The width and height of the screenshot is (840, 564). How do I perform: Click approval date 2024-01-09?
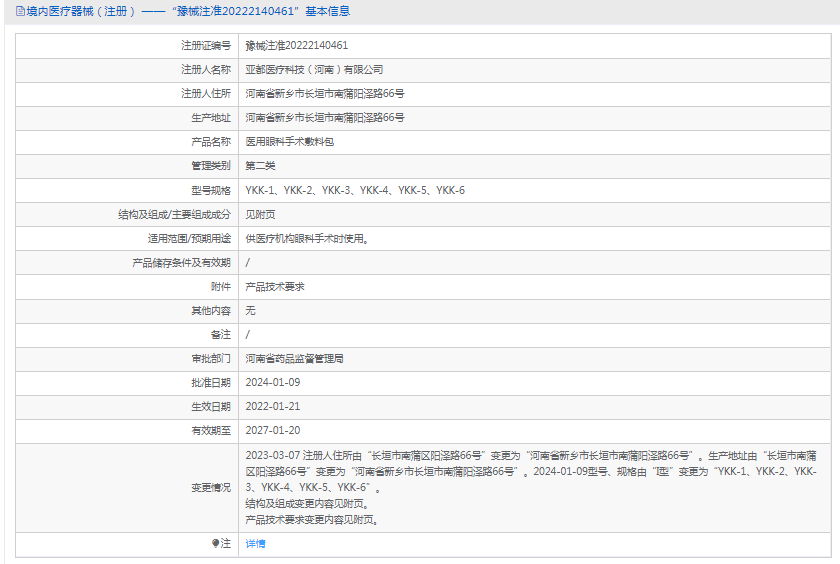(x=273, y=382)
